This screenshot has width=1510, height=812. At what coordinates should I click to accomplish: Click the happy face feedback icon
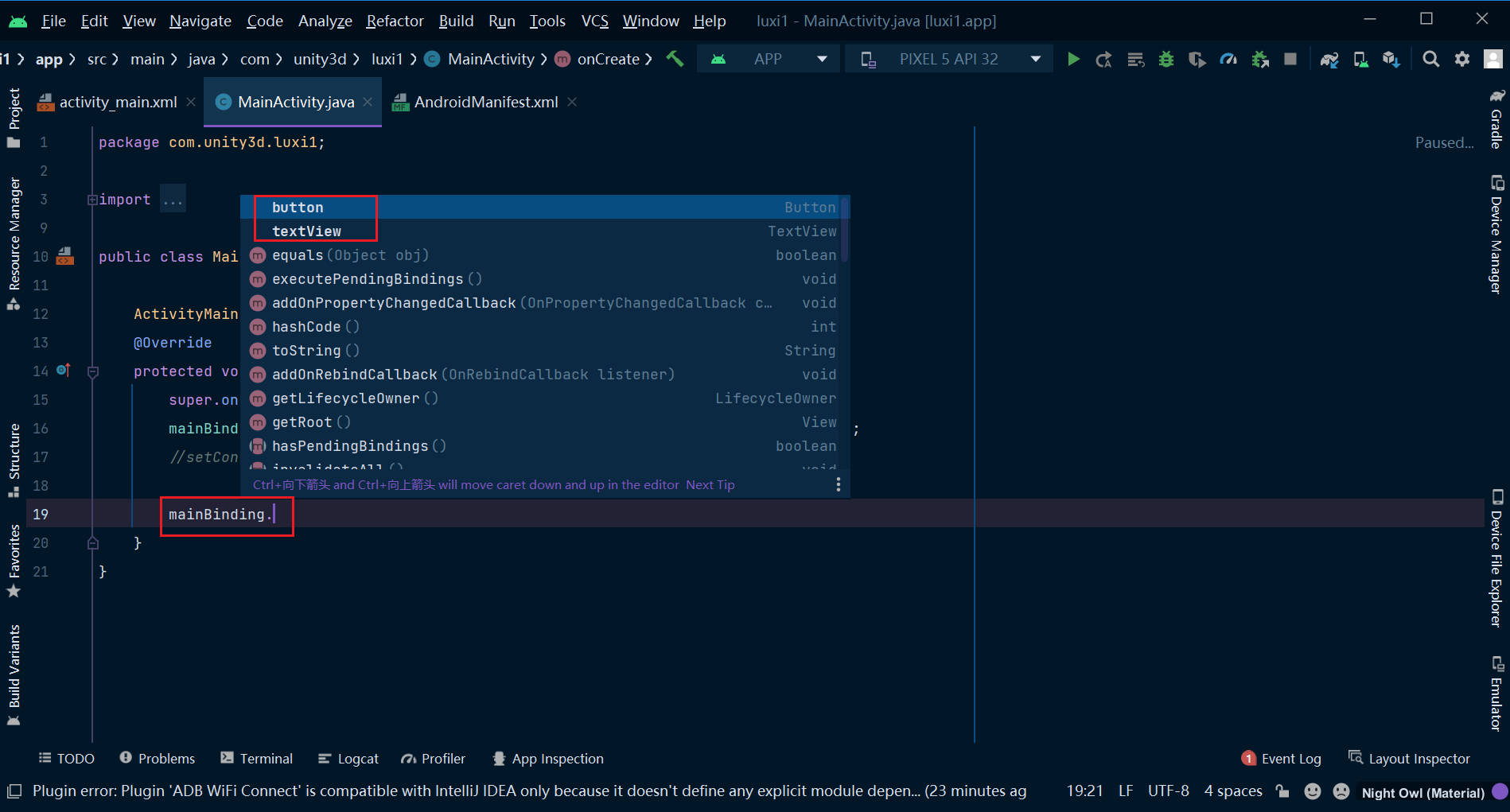(x=1313, y=791)
